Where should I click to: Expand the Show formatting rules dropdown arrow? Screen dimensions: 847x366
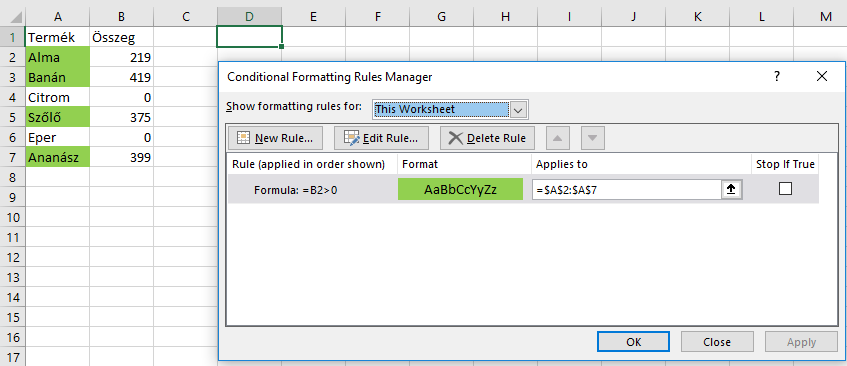[x=518, y=110]
